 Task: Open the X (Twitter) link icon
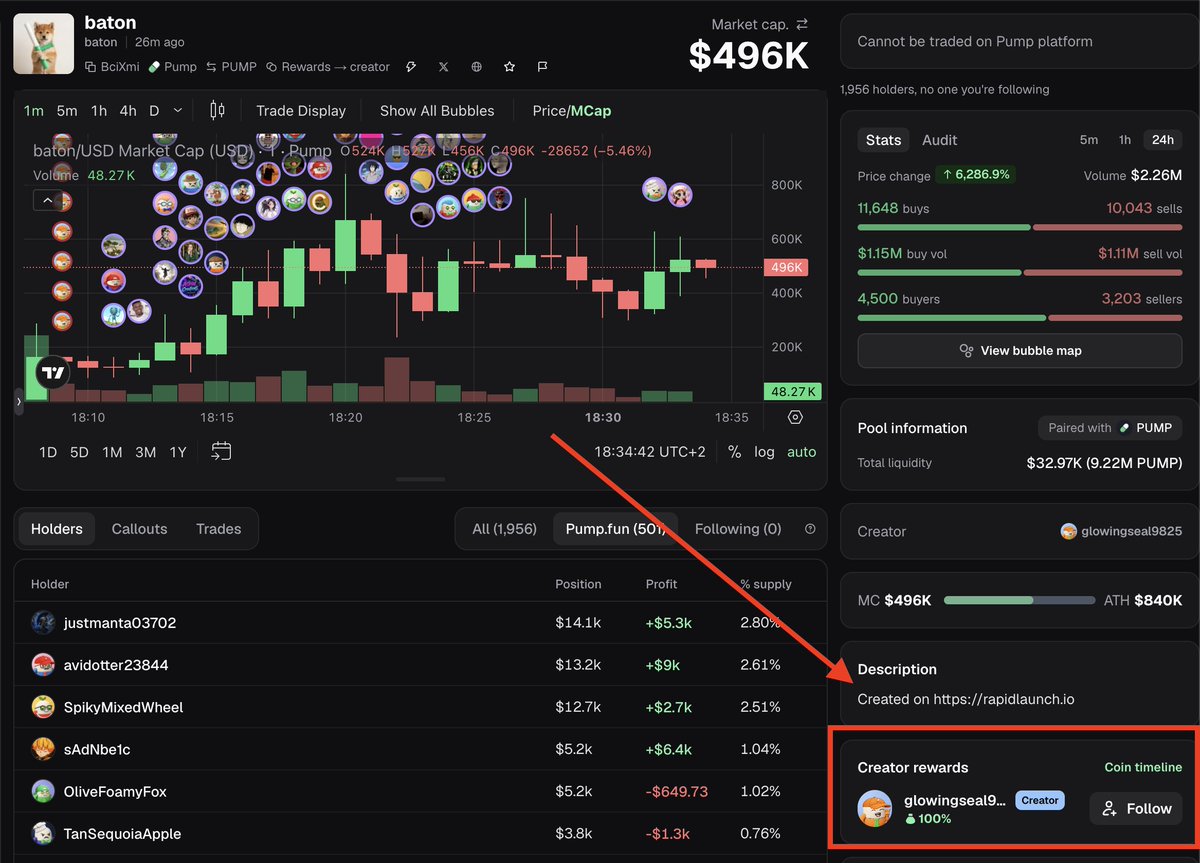(x=443, y=67)
